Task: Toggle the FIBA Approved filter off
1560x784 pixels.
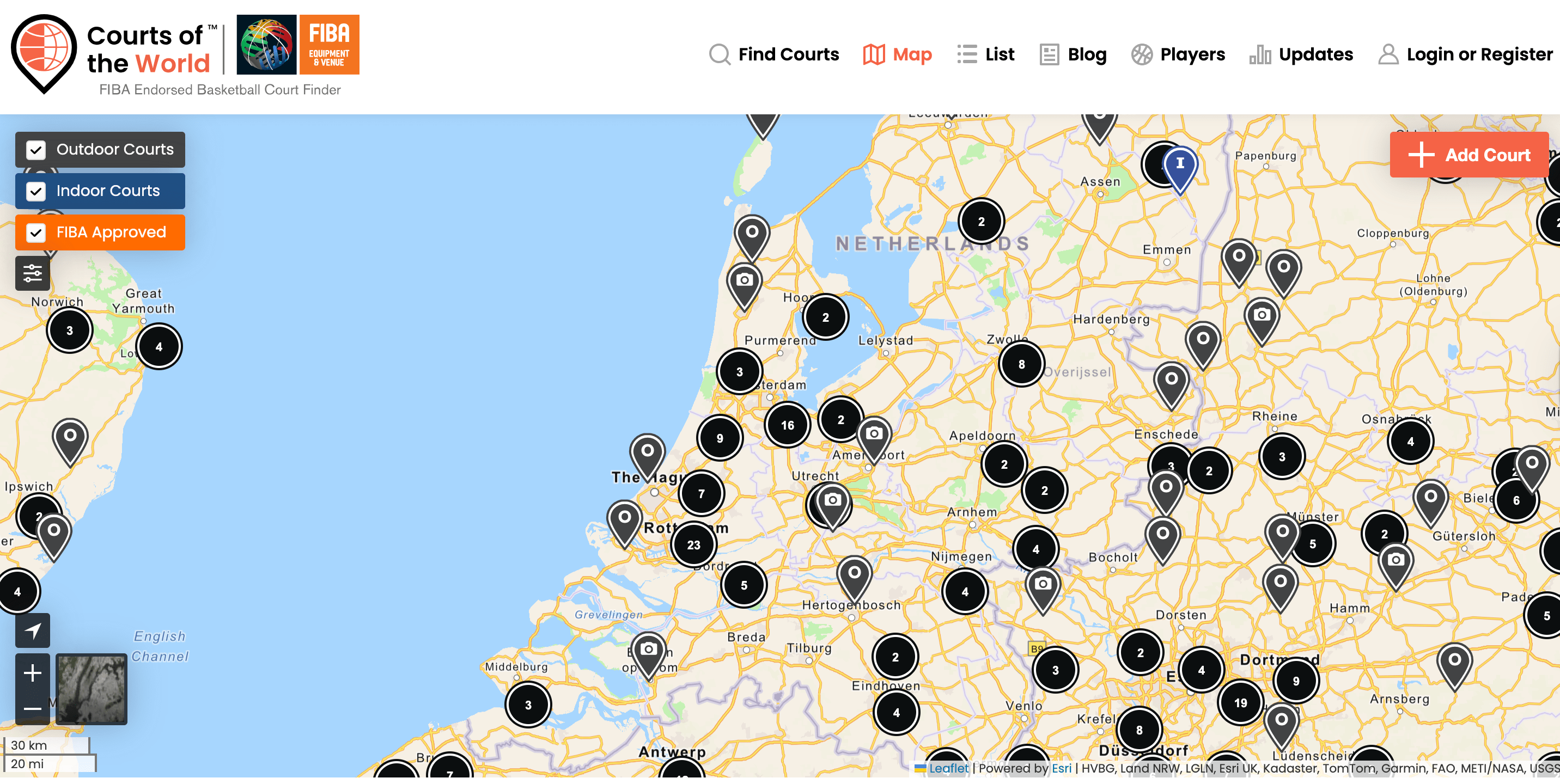Action: pos(36,232)
